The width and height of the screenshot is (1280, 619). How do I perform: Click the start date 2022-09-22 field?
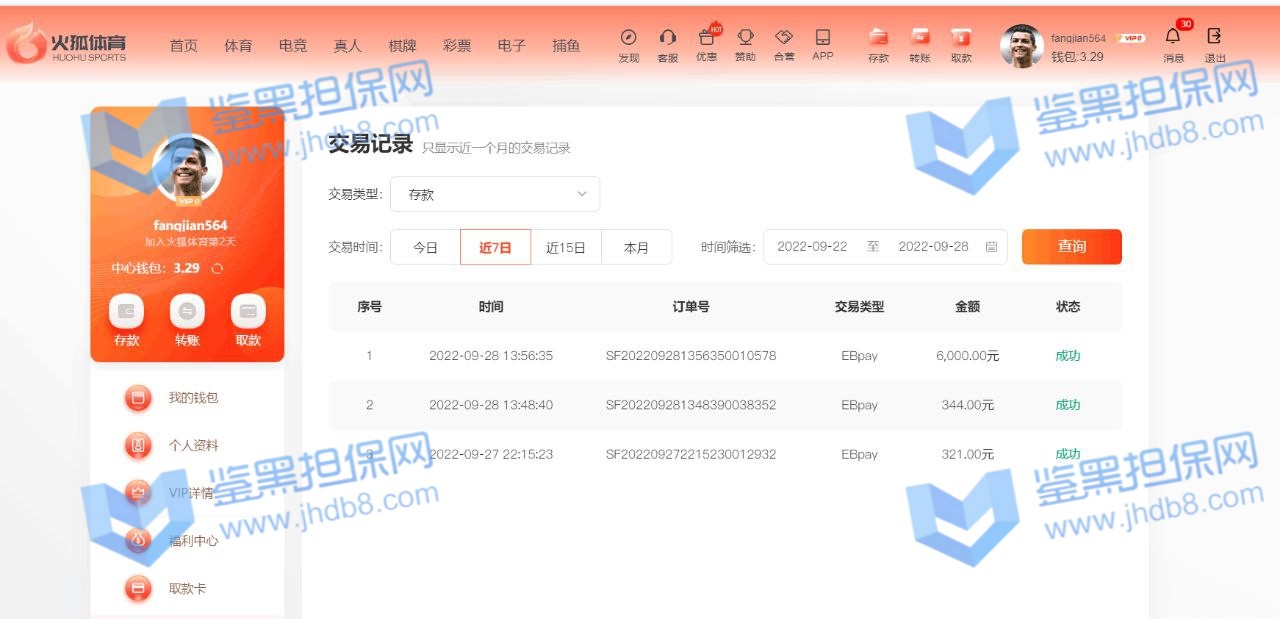812,247
